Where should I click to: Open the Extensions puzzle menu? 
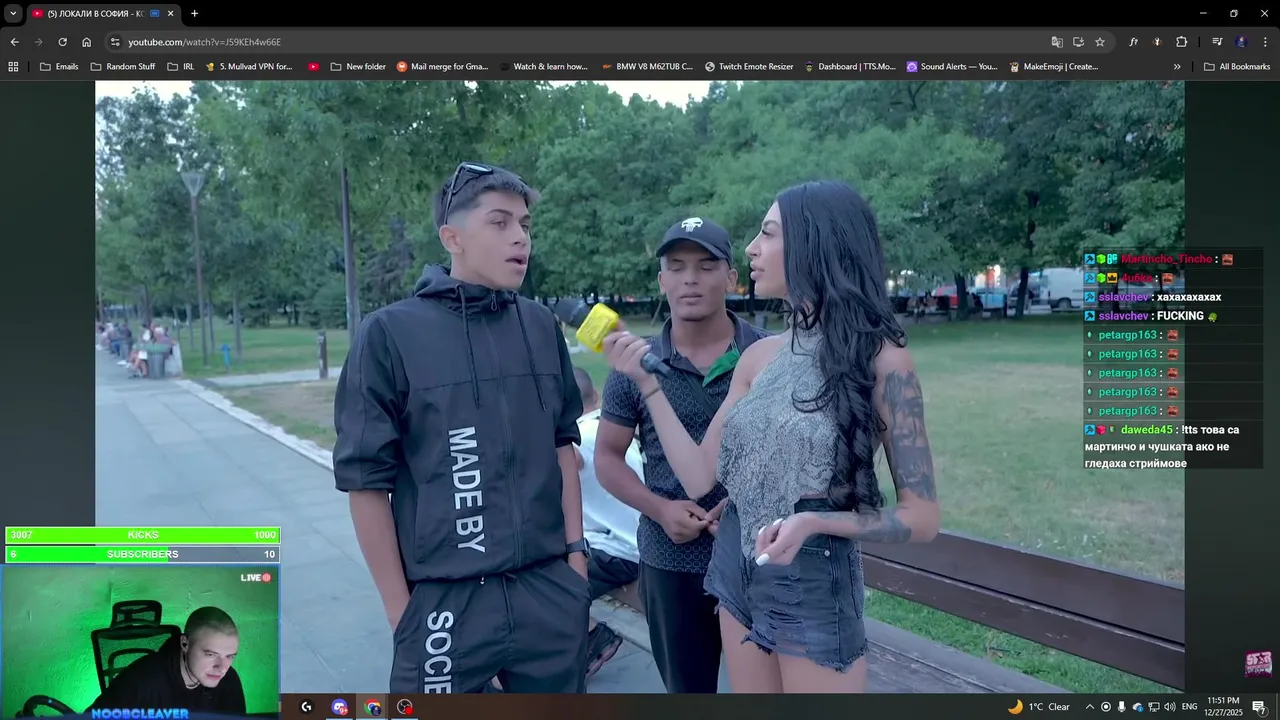pos(1181,42)
